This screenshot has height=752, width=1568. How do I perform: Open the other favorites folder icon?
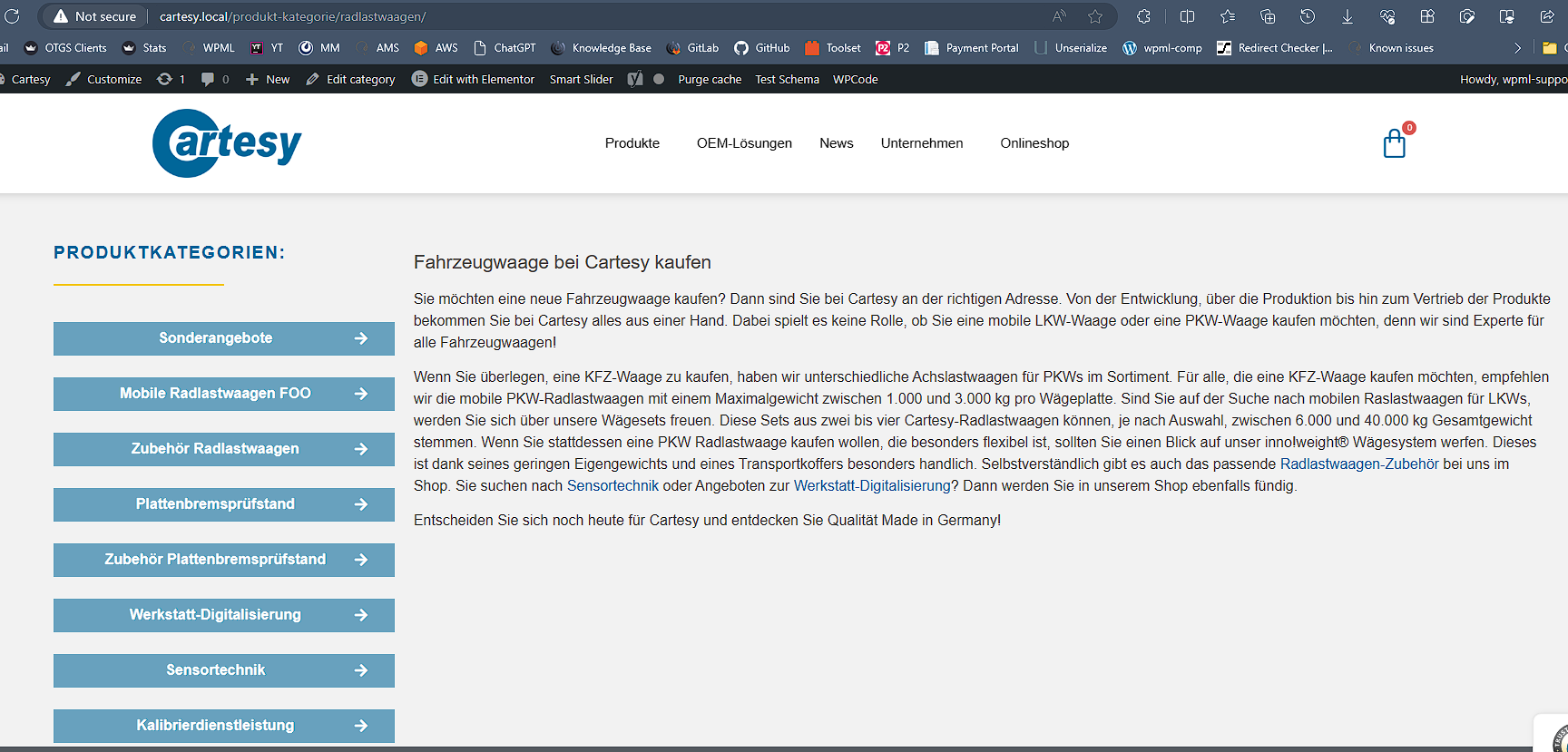coord(1550,48)
